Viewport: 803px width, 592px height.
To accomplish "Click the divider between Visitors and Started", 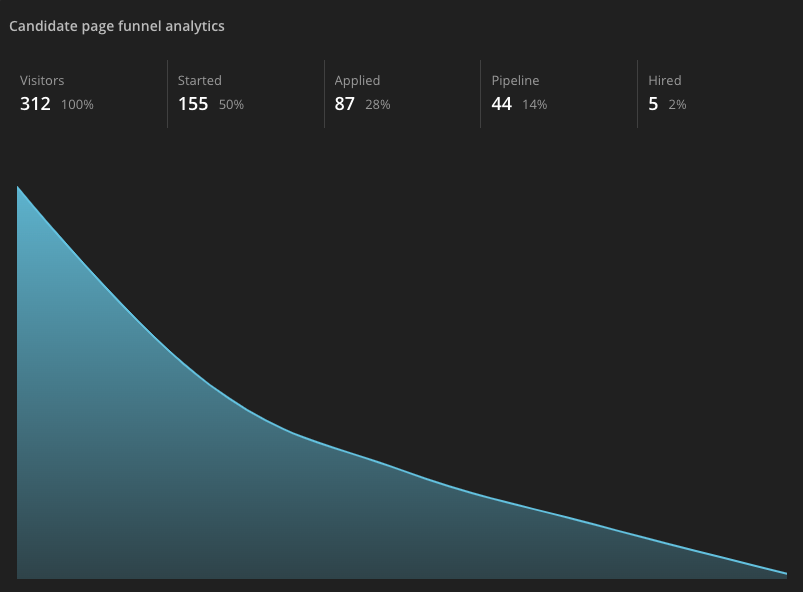I will coord(167,94).
